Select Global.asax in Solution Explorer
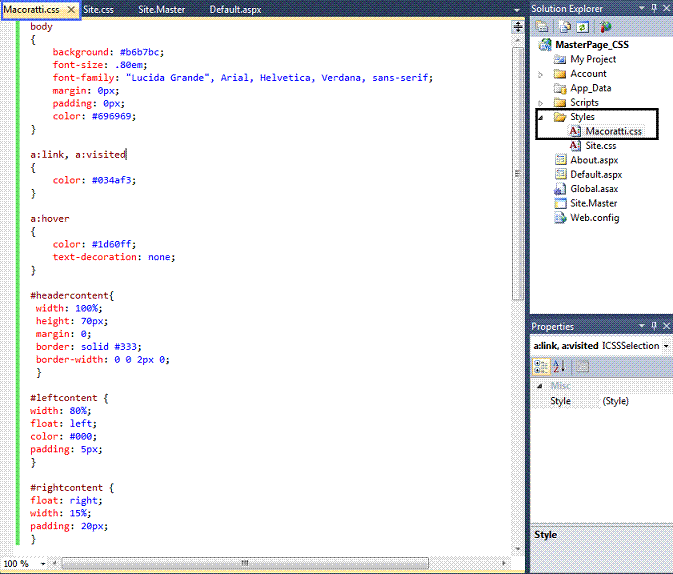The image size is (673, 574). (596, 189)
